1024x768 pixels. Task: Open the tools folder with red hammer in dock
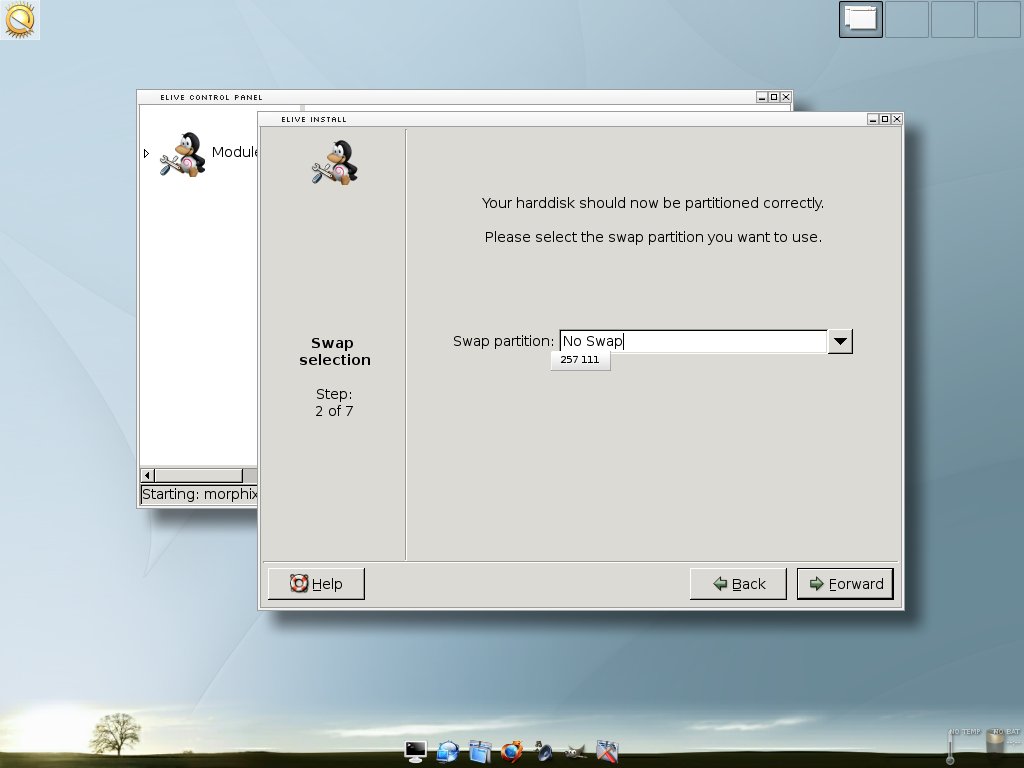click(x=607, y=752)
